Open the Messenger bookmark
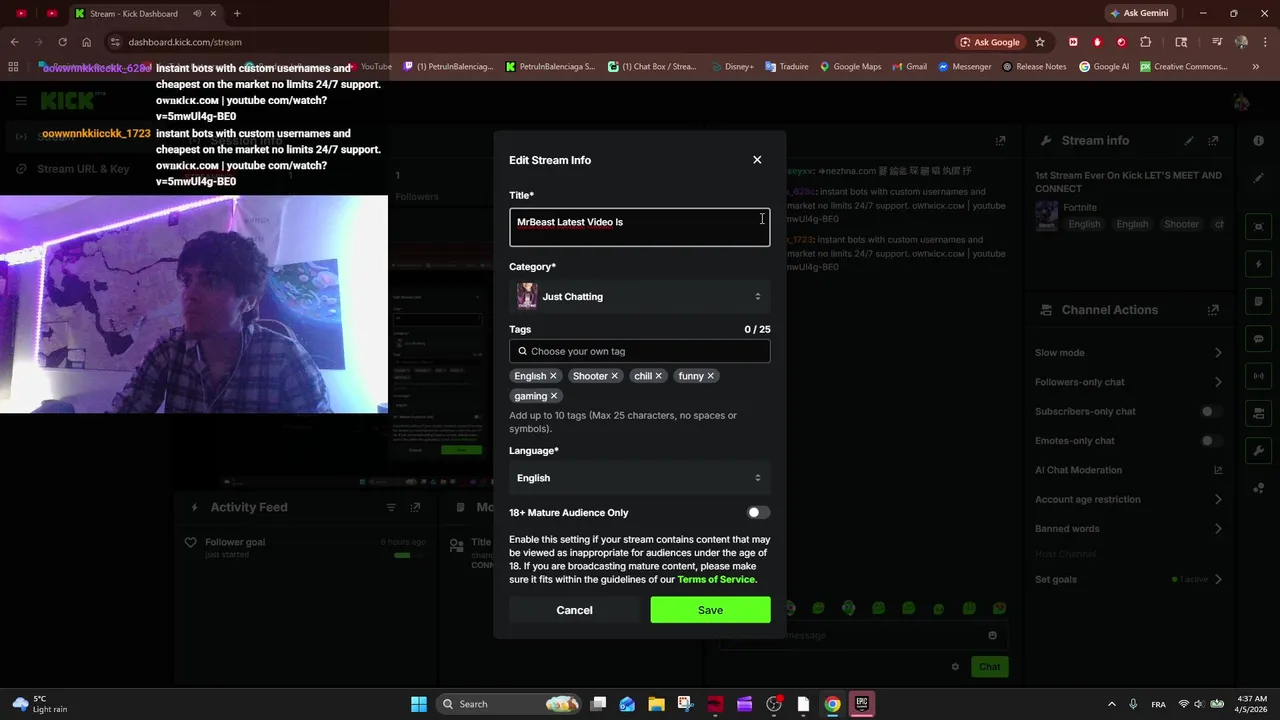Screen dimensions: 1280x720 pos(964,67)
